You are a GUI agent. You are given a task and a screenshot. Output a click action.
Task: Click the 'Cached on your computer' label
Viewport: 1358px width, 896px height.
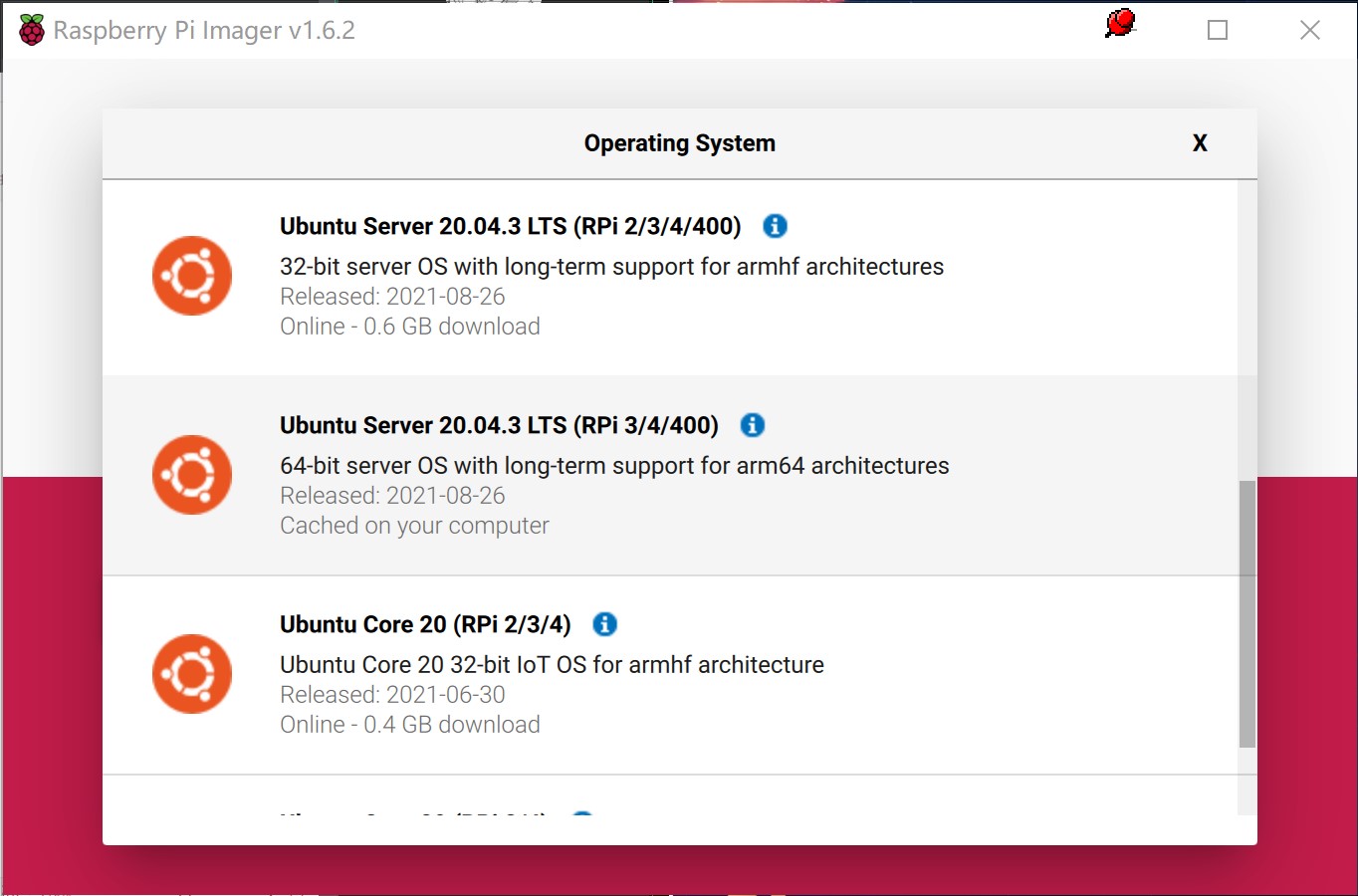click(x=414, y=525)
